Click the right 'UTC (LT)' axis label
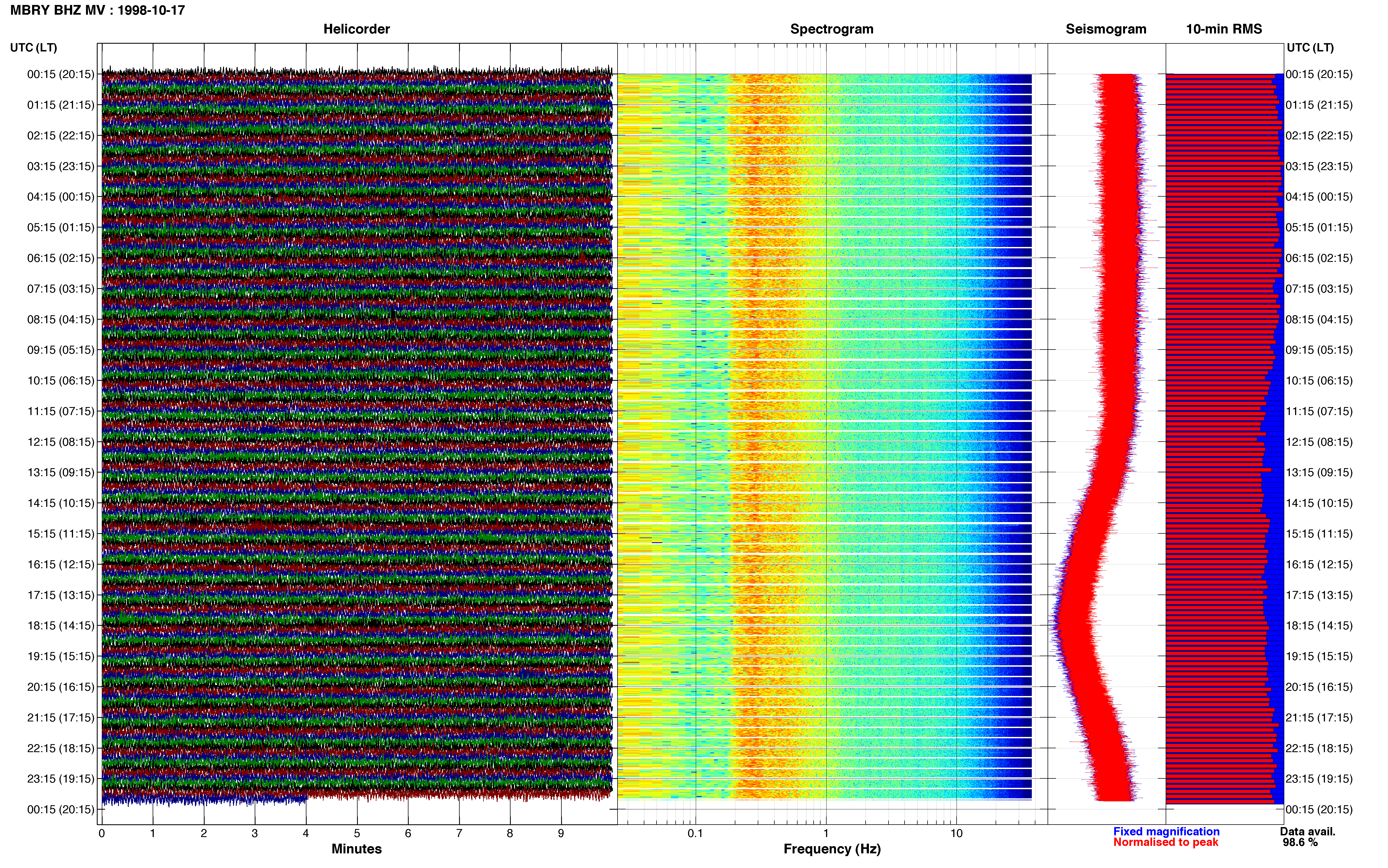This screenshot has height=868, width=1388. point(1311,48)
